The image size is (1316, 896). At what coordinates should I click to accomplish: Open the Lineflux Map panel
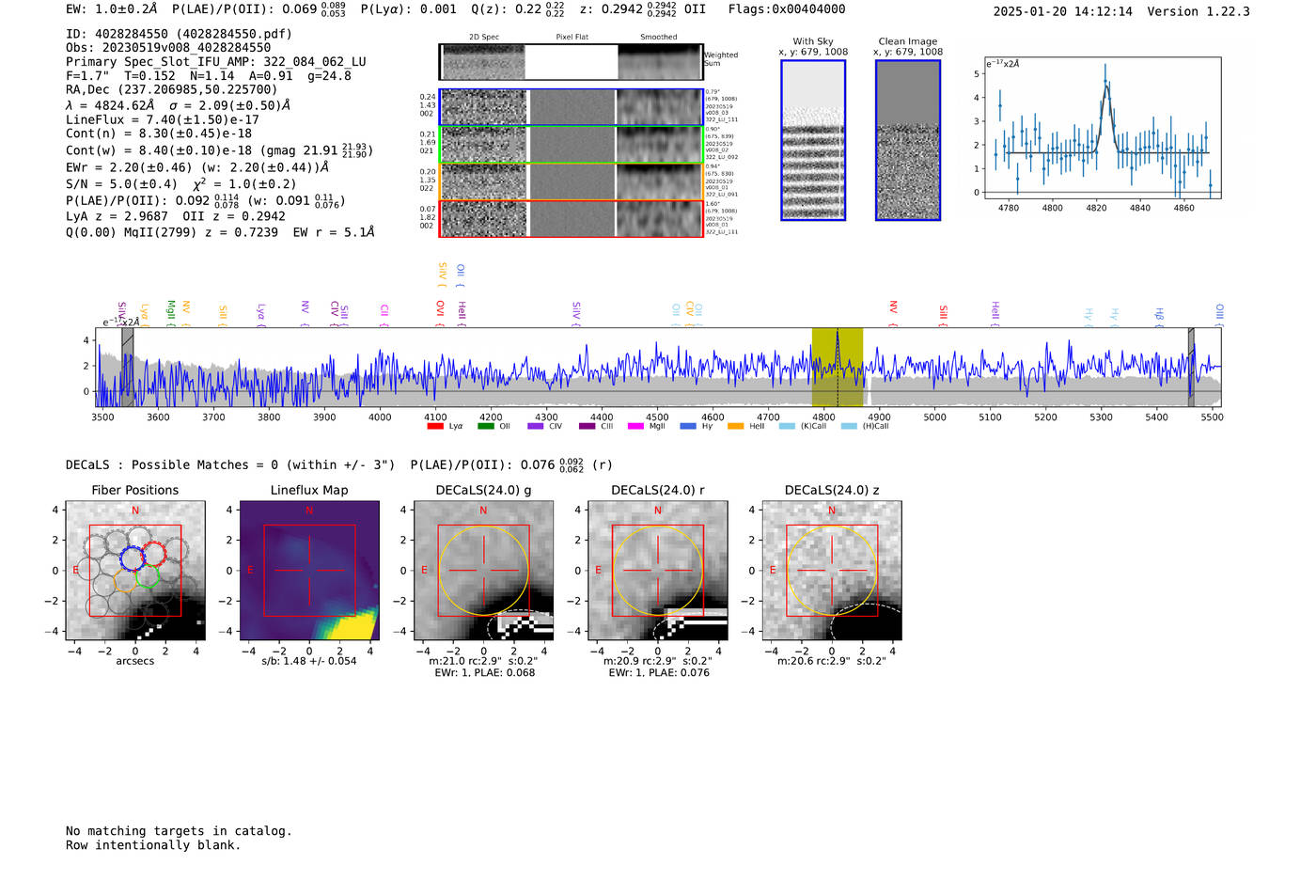[x=309, y=571]
